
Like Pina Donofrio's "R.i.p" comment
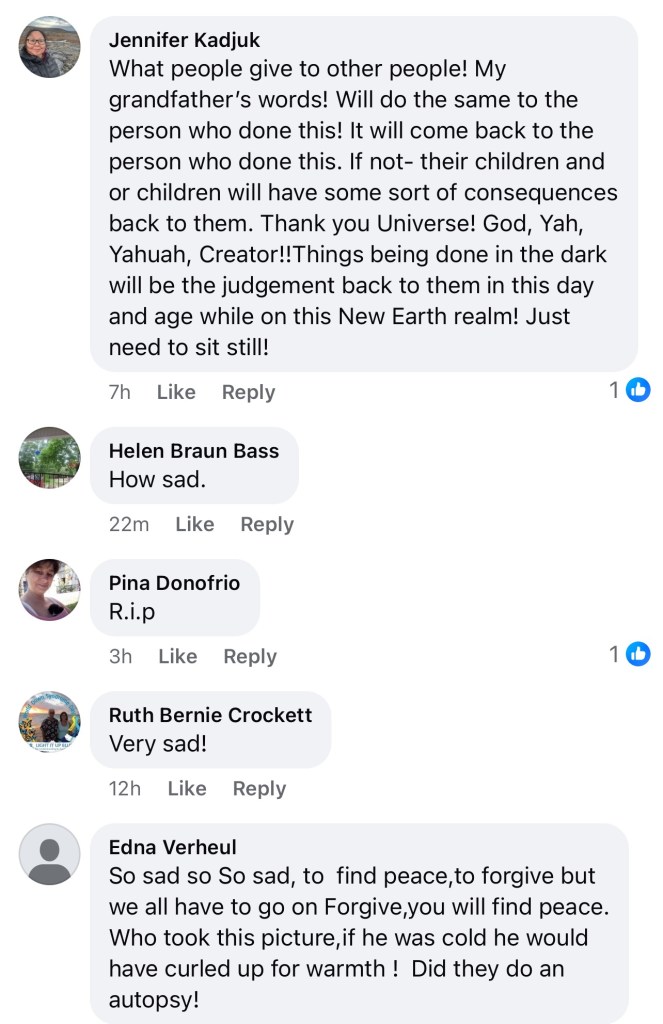tap(177, 656)
